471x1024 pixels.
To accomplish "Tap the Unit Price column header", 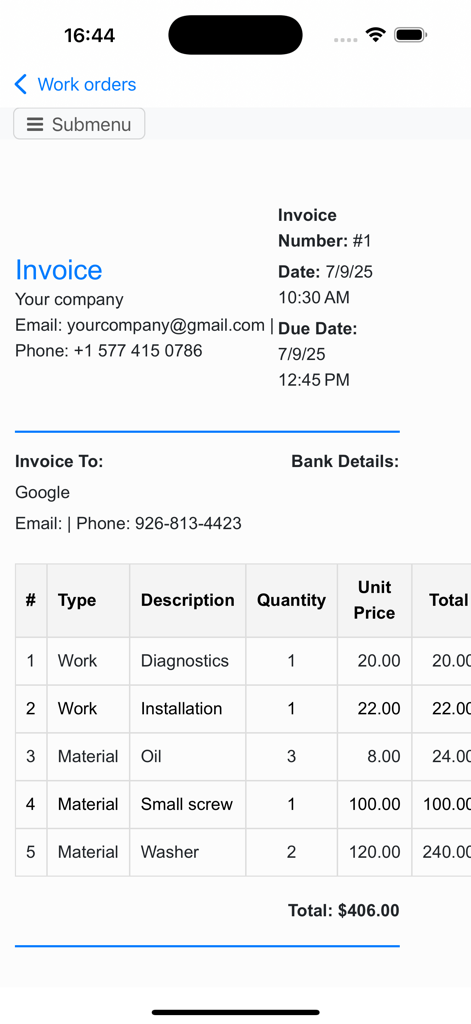I will [374, 600].
